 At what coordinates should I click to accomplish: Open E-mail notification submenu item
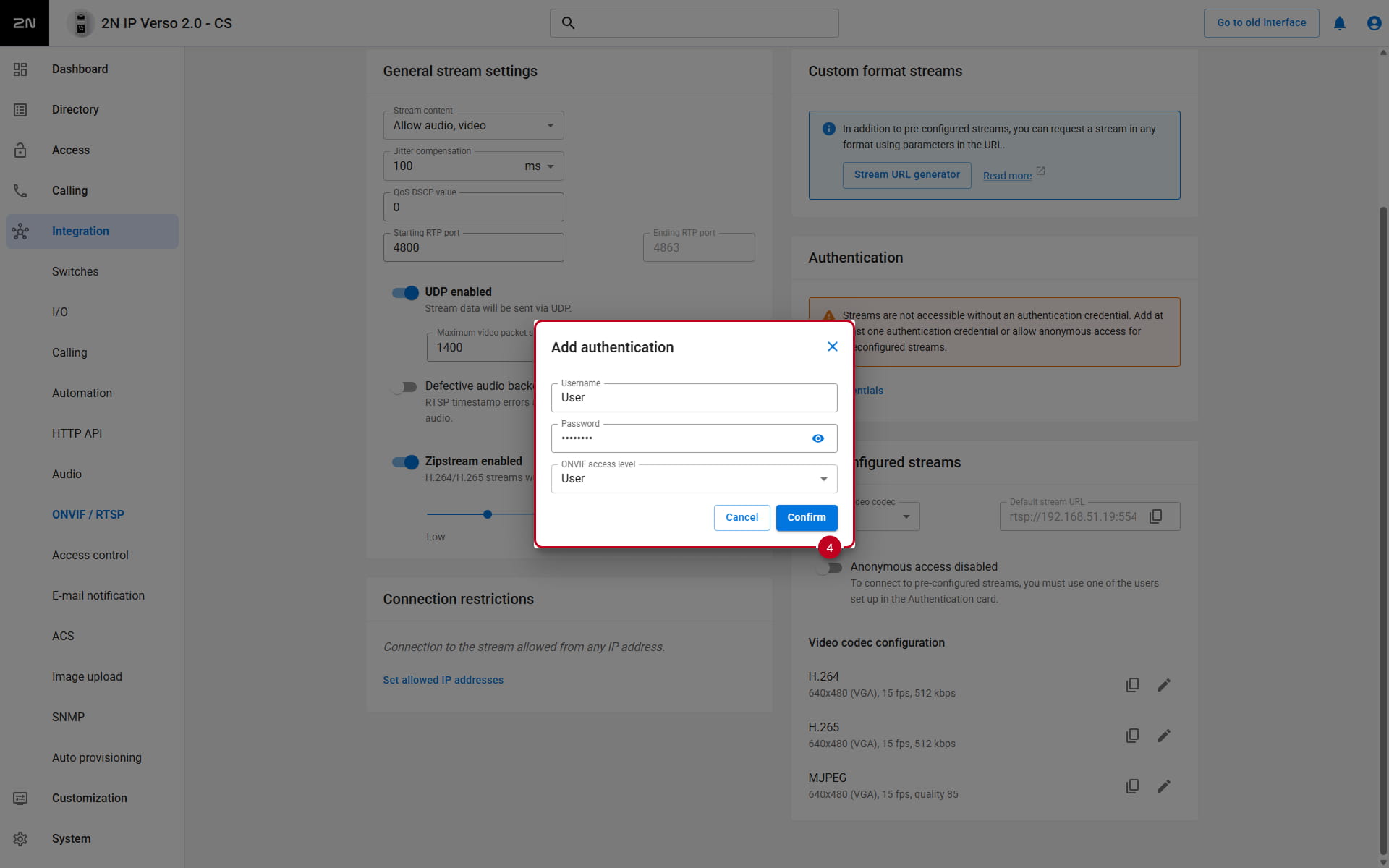click(98, 596)
